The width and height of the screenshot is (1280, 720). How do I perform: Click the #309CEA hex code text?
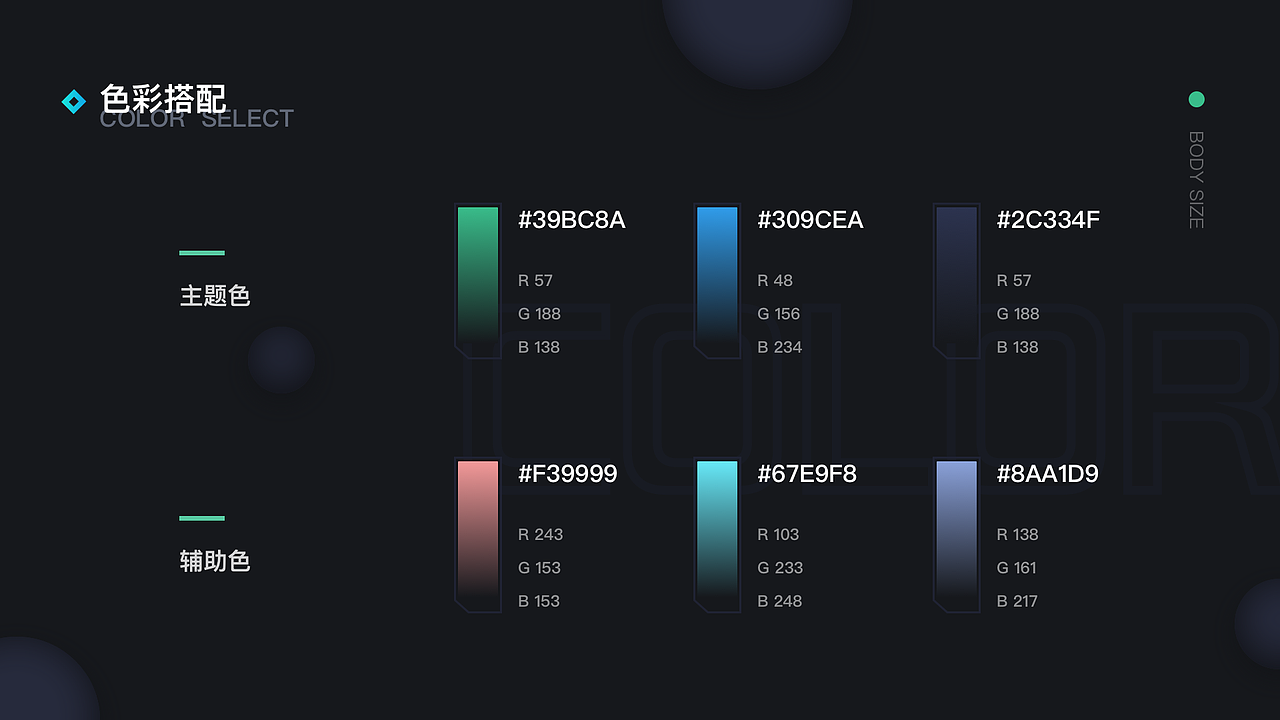pyautogui.click(x=810, y=220)
